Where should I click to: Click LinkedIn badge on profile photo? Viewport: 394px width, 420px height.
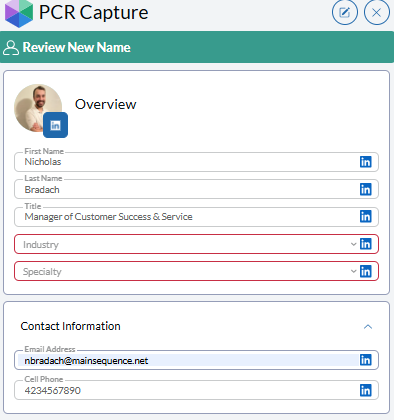pos(55,125)
